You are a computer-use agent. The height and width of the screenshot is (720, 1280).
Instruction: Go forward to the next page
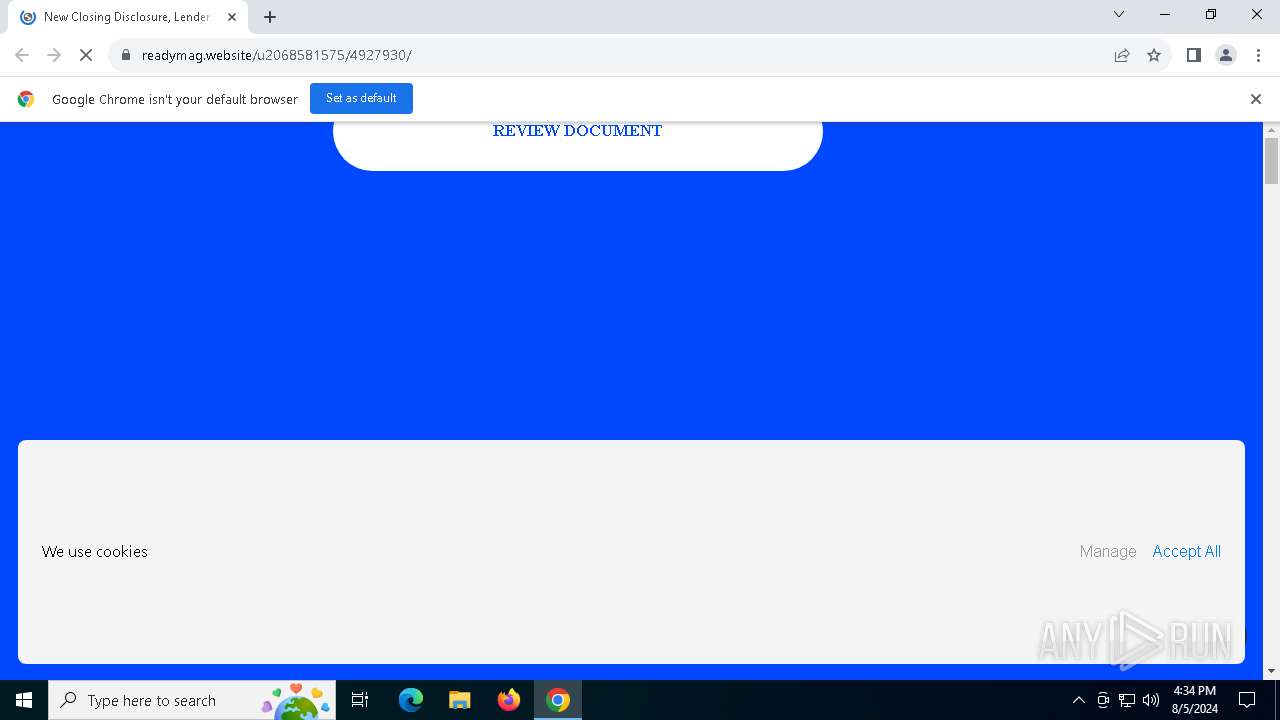pos(54,55)
